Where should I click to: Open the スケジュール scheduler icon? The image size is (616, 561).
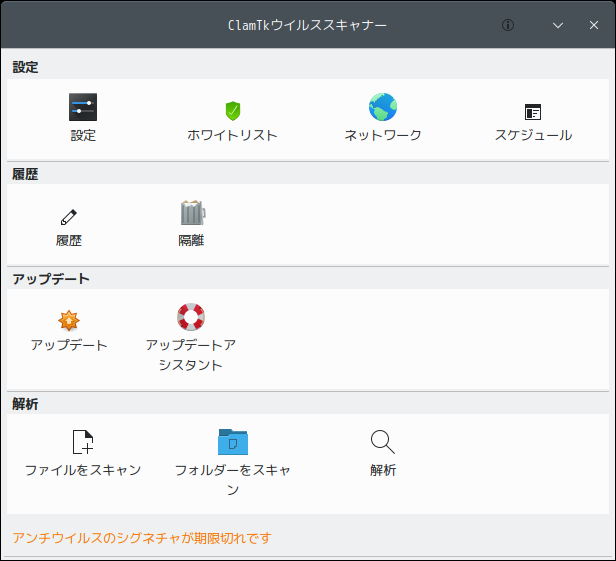[x=533, y=112]
